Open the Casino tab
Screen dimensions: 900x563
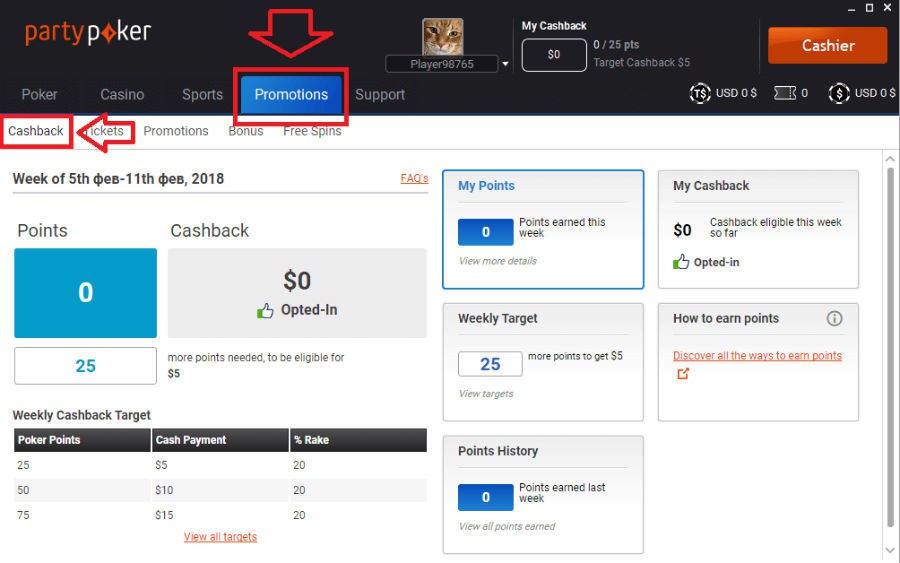(122, 94)
